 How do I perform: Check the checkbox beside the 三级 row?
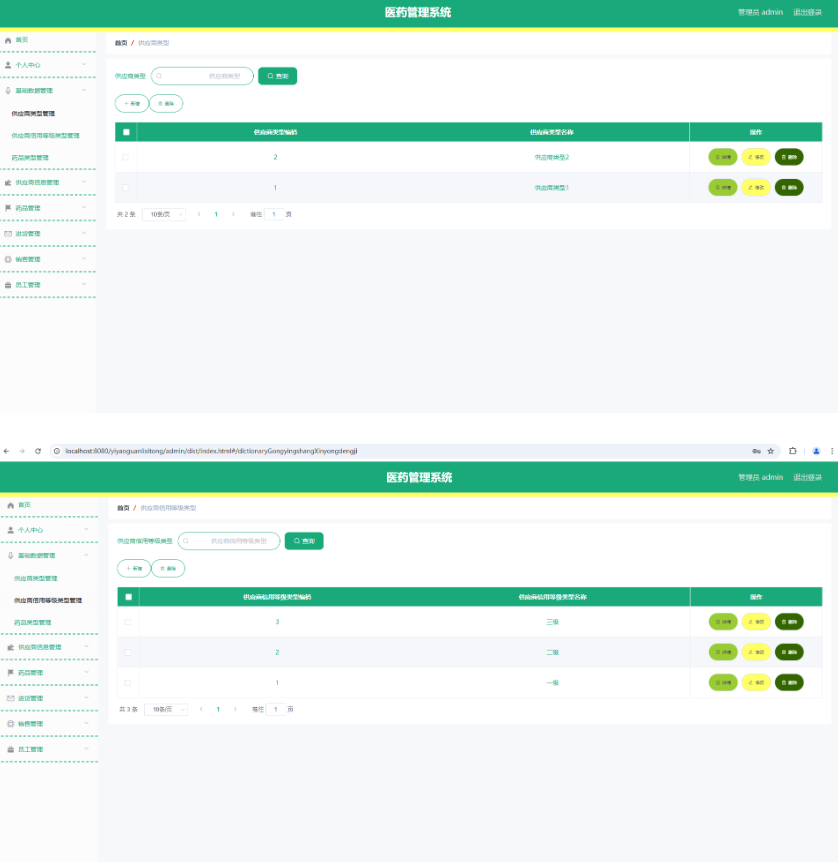click(x=127, y=621)
